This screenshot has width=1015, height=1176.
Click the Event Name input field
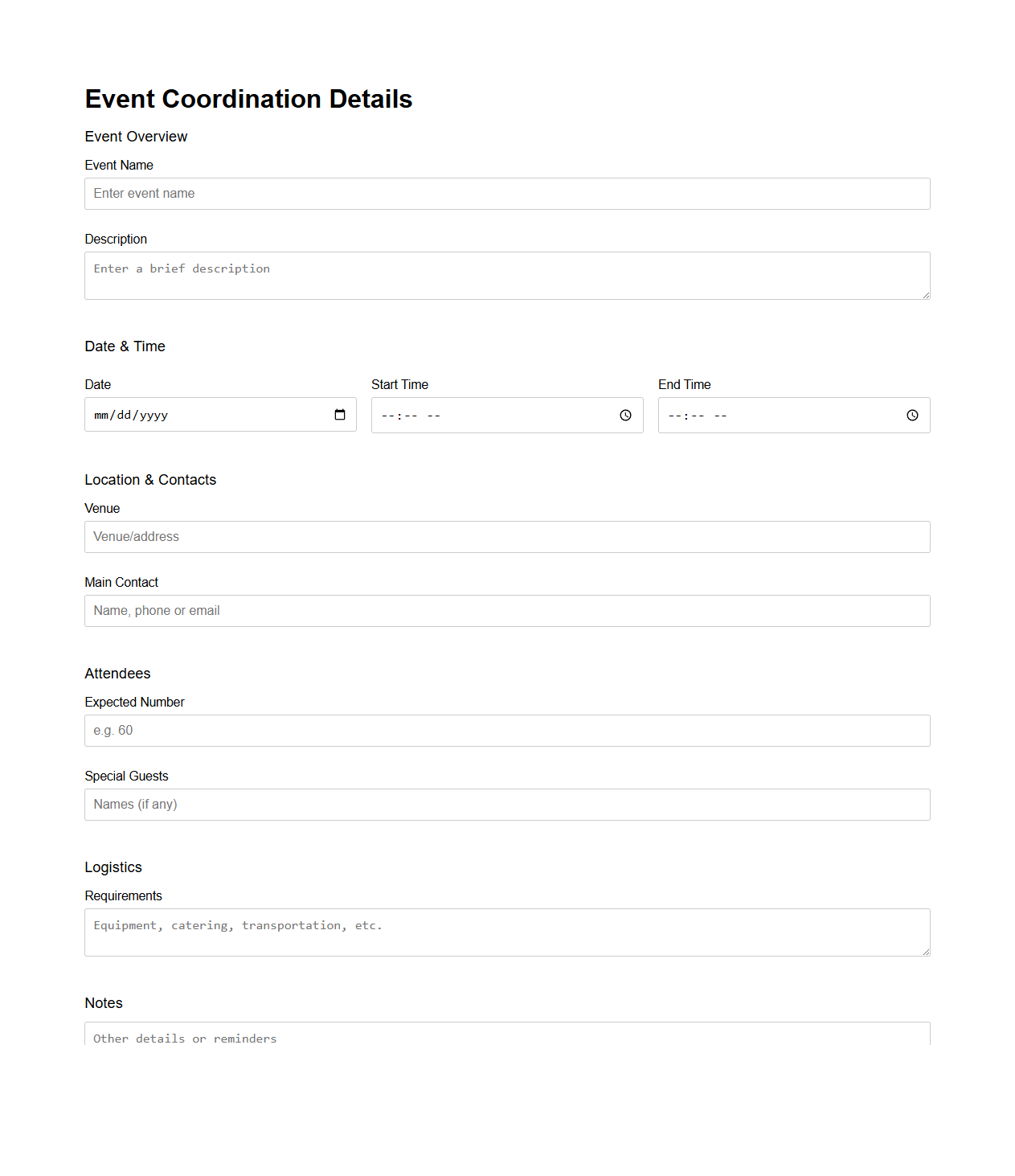tap(506, 194)
